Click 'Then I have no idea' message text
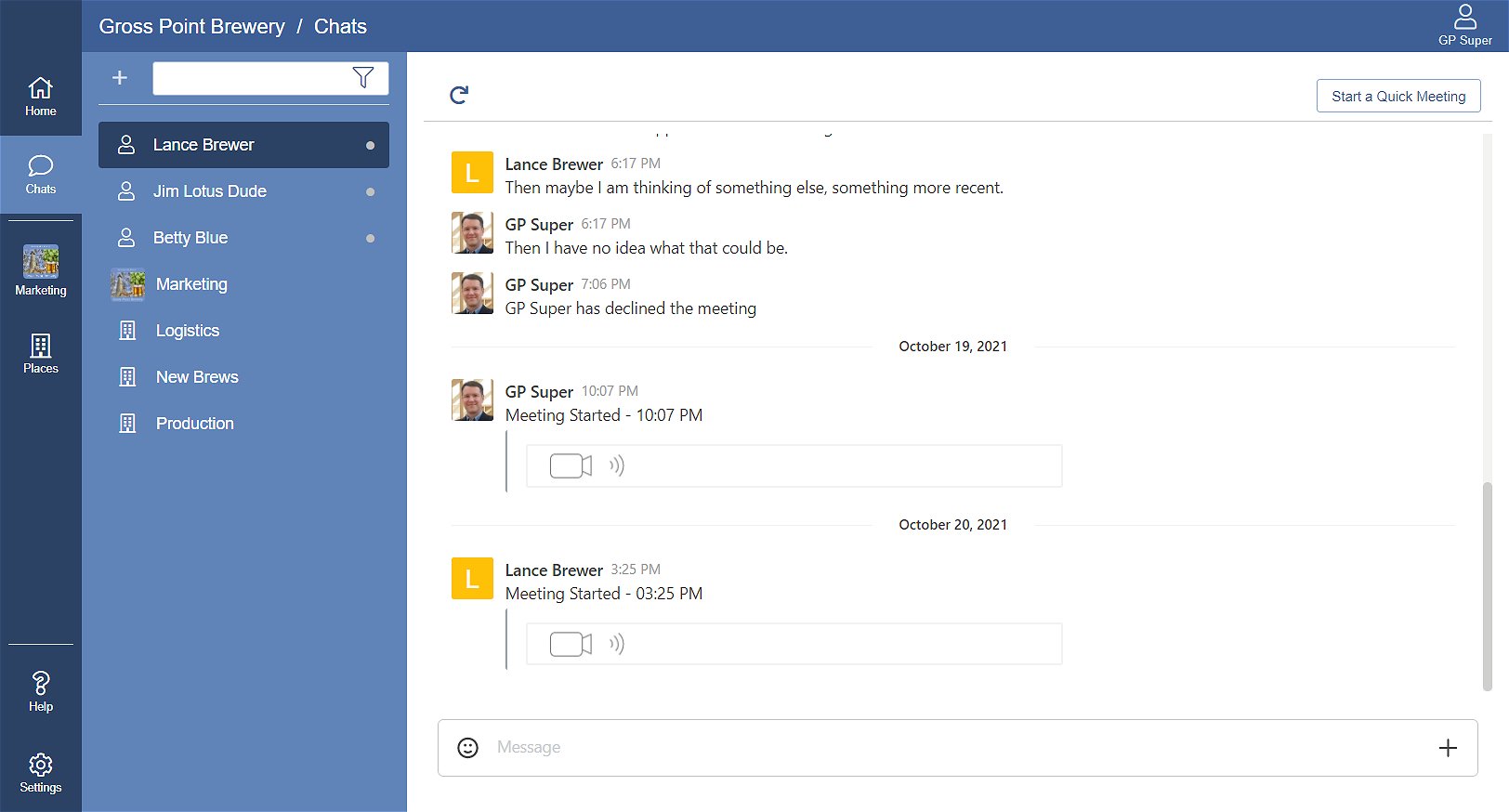The width and height of the screenshot is (1509, 812). click(647, 248)
